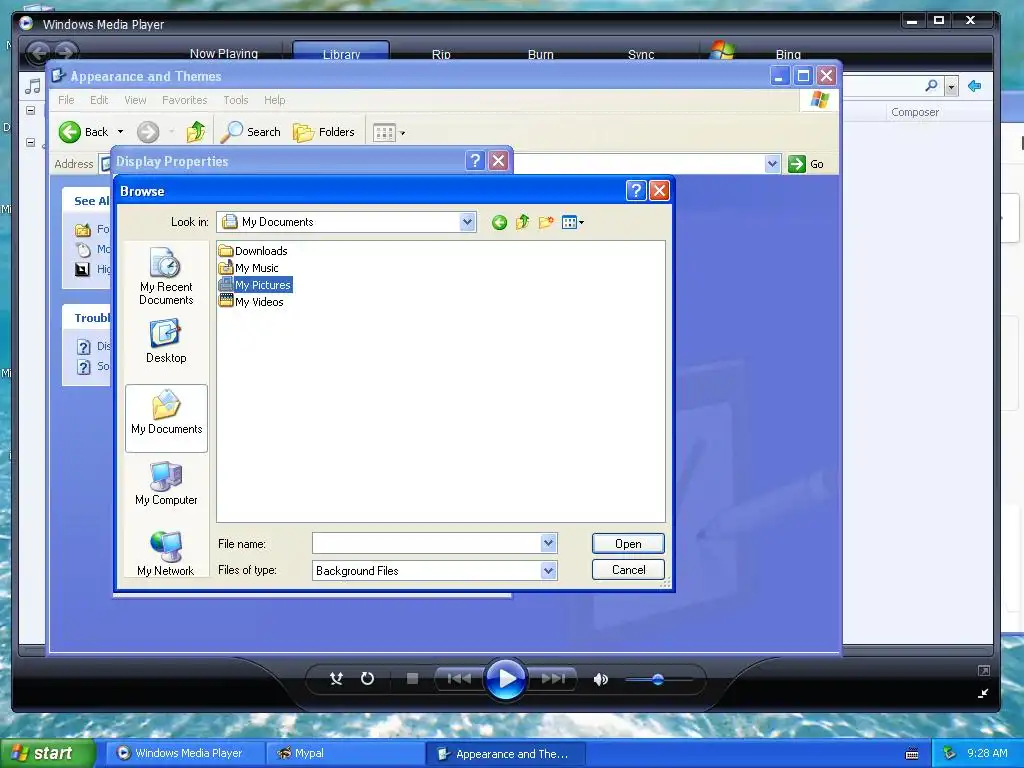
Task: Click the Forward arrow in Explorer toolbar
Action: point(148,132)
